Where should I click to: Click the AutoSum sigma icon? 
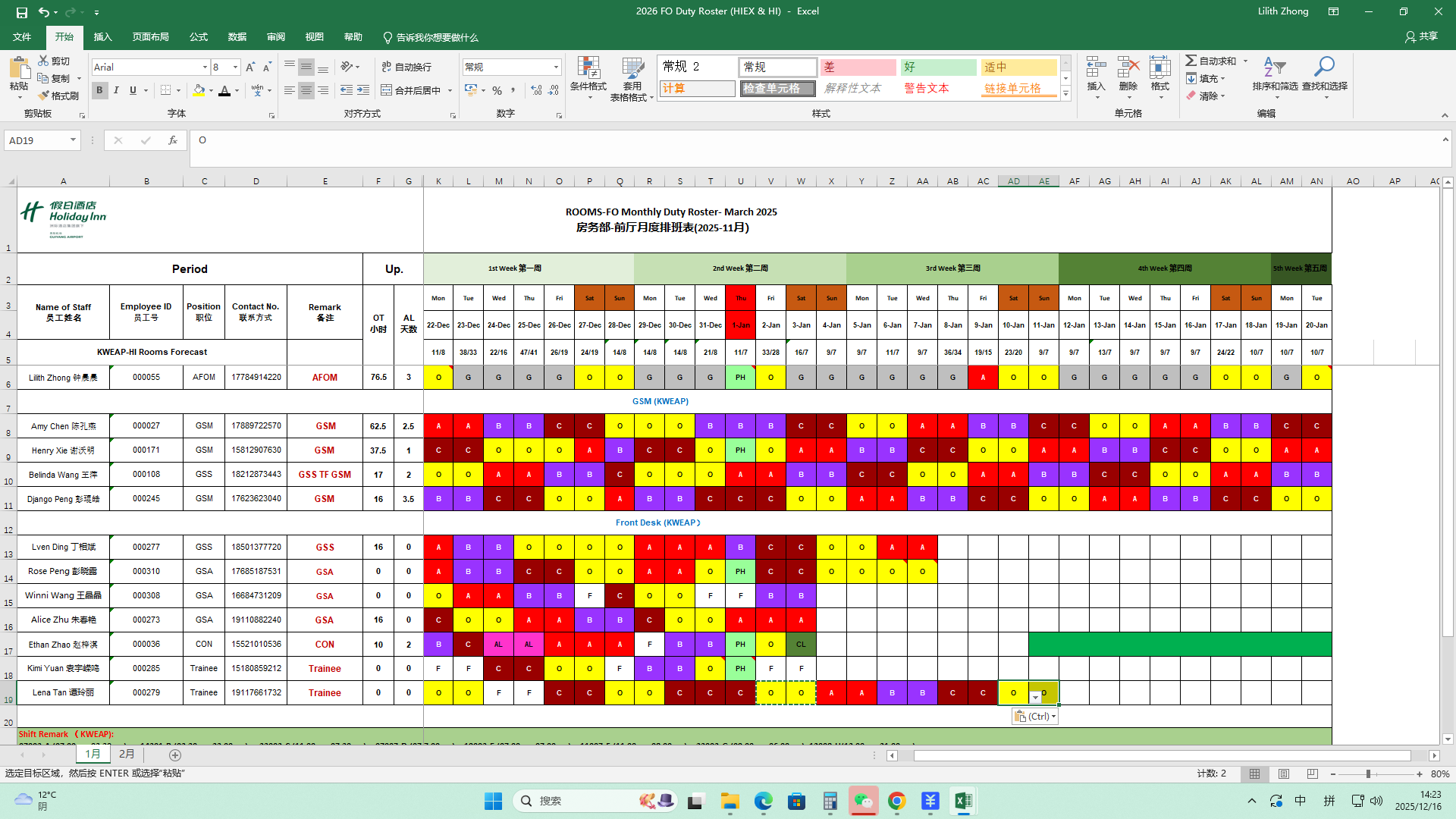point(1191,61)
